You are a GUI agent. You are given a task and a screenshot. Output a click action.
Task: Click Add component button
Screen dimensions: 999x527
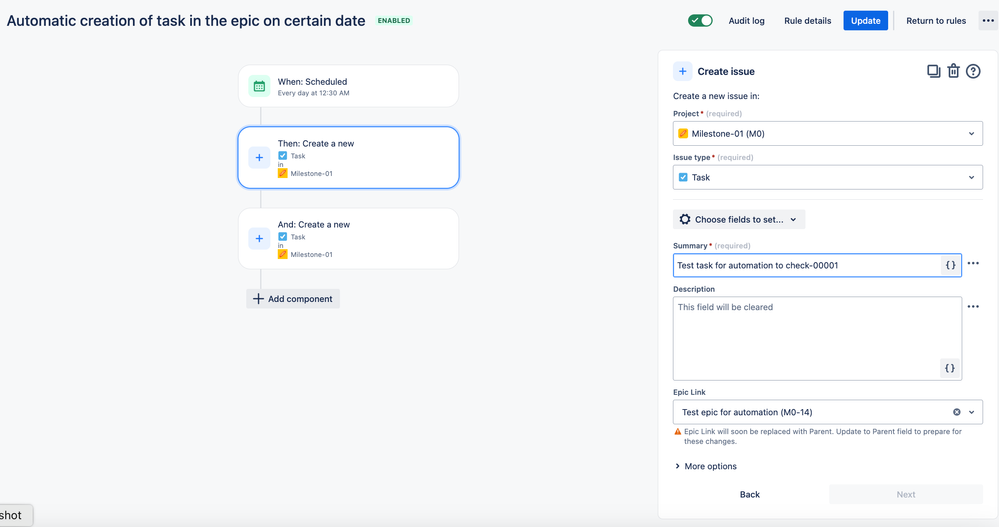click(293, 299)
